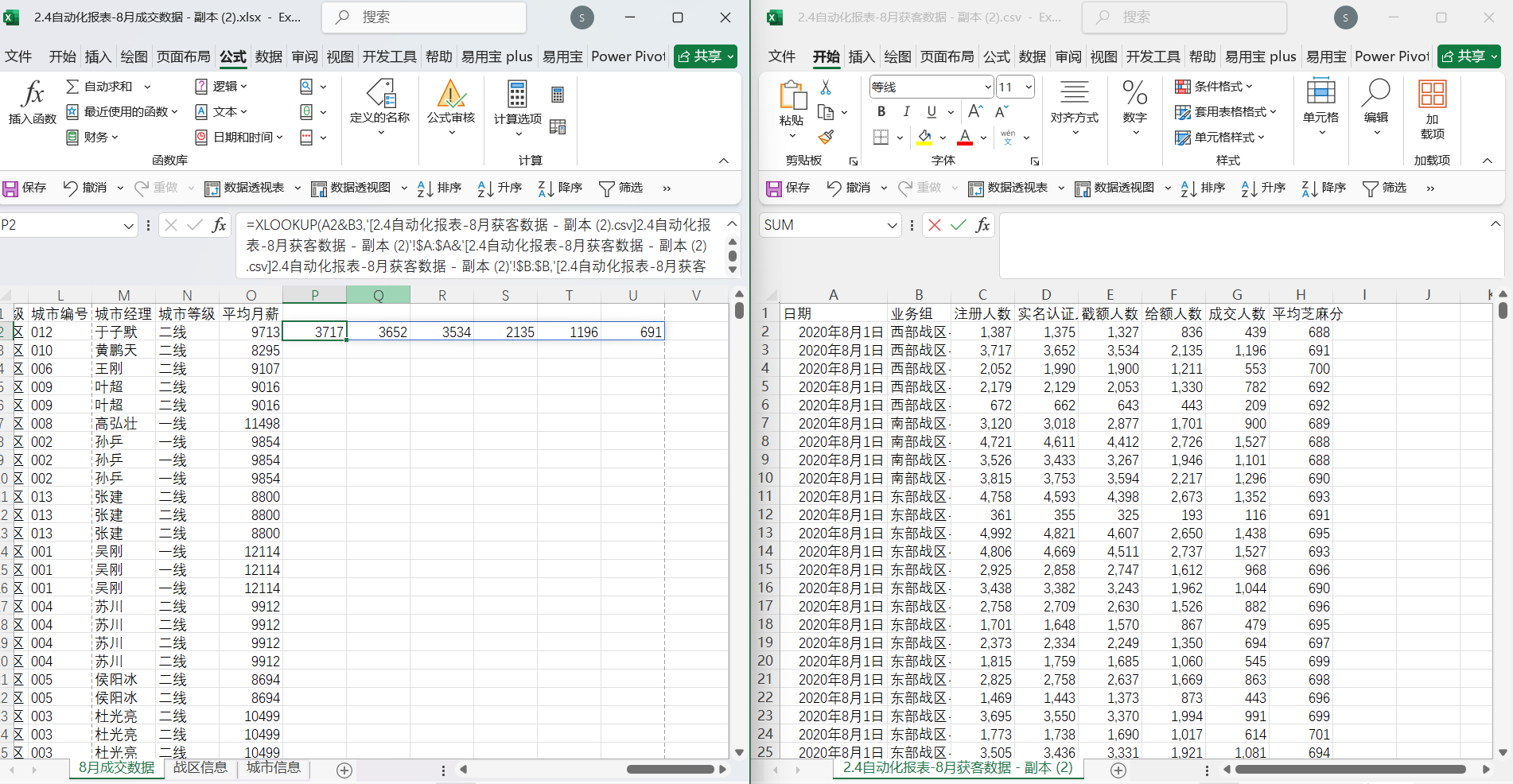The width and height of the screenshot is (1513, 784).
Task: Open 文件 menu in left window
Action: (x=18, y=56)
